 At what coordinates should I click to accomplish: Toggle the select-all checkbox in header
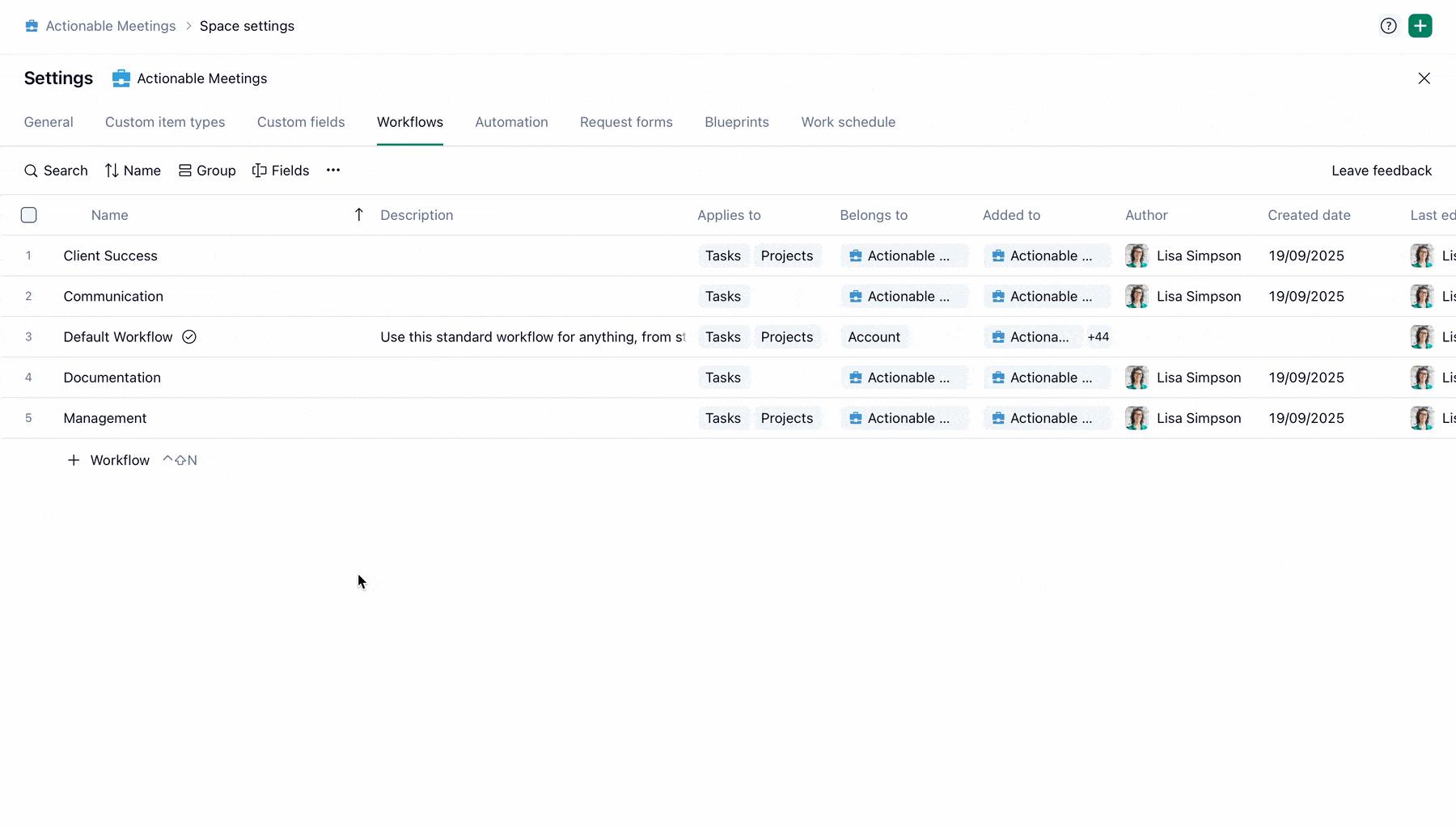coord(29,215)
